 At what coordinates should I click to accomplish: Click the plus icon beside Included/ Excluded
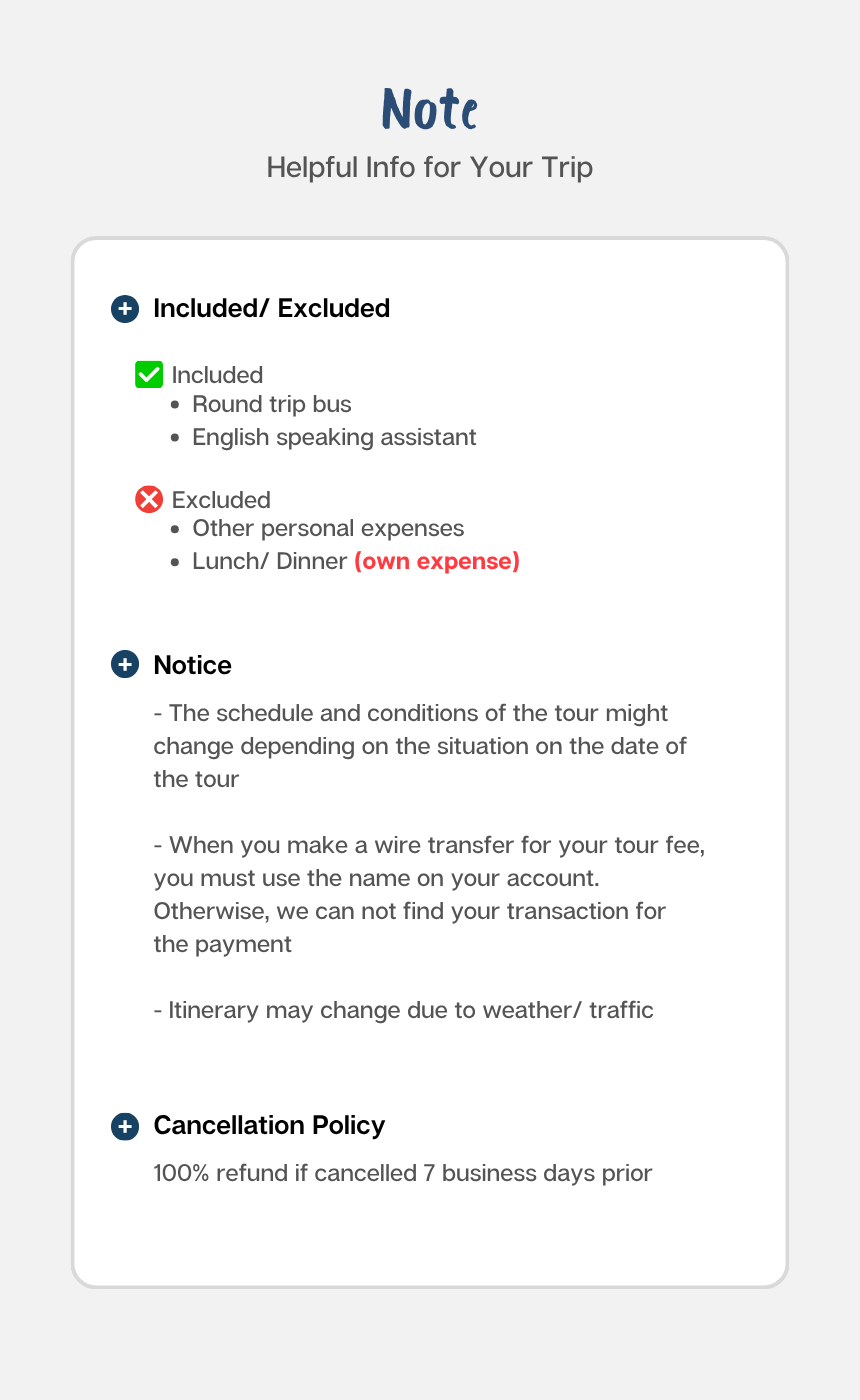[x=125, y=309]
